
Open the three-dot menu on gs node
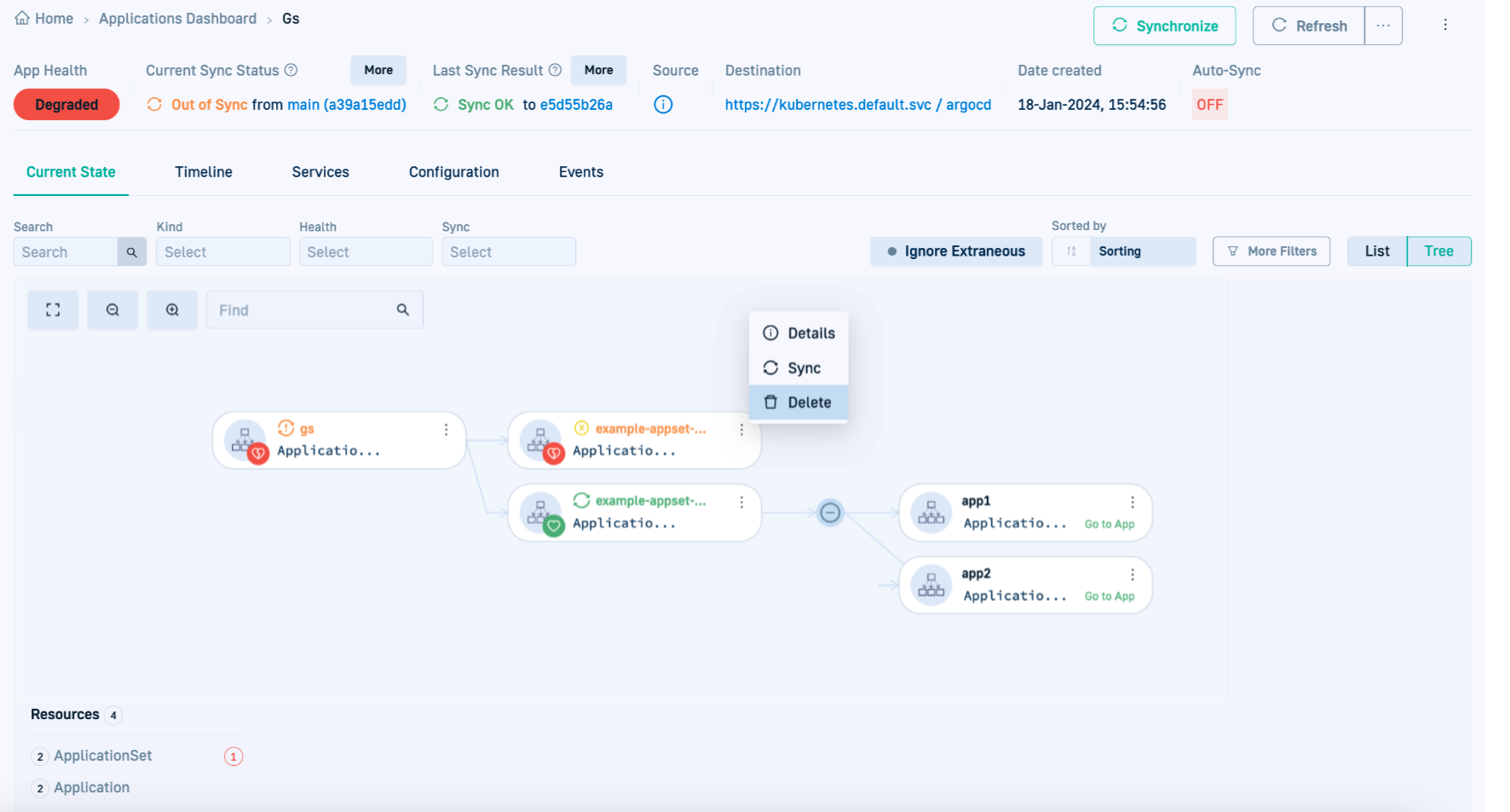tap(446, 430)
